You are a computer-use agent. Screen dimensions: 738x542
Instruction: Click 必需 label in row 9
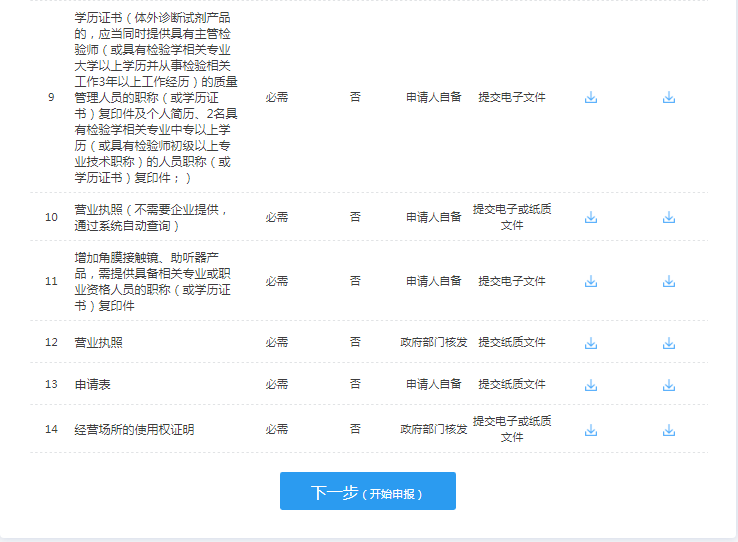pyautogui.click(x=277, y=98)
